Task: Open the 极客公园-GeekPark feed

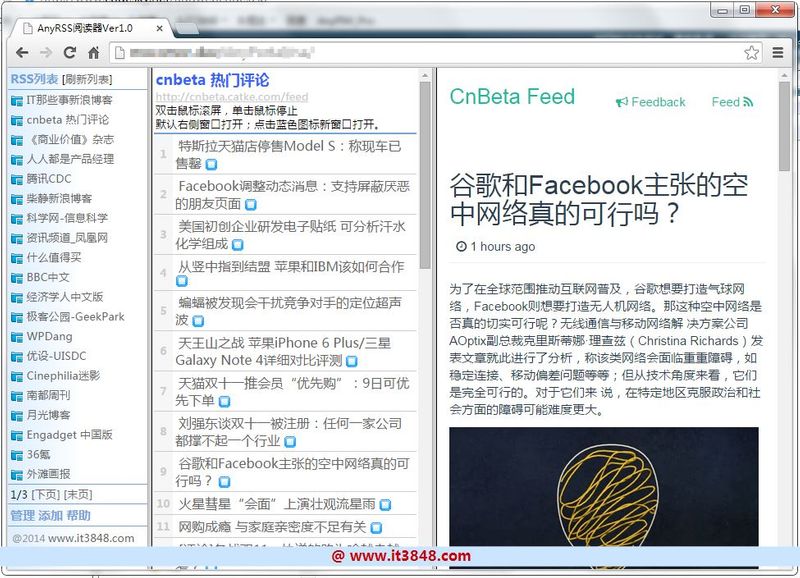Action: [x=76, y=317]
